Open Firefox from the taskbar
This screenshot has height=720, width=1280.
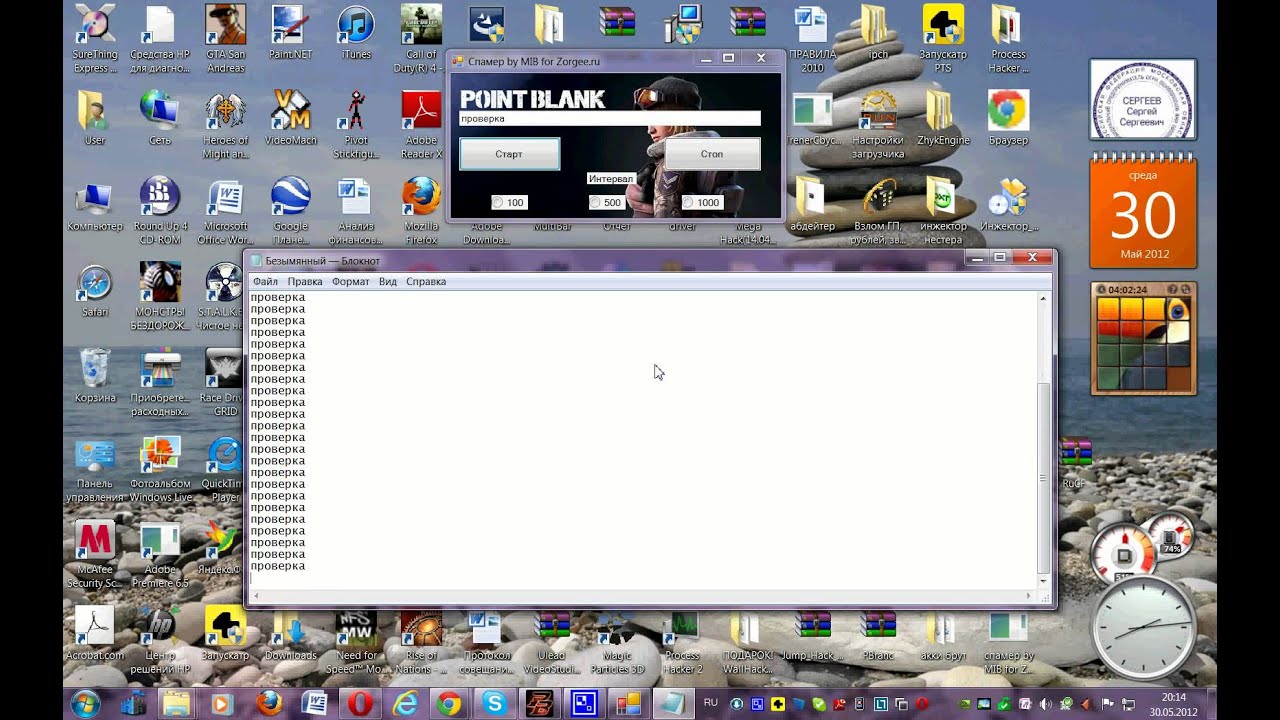(x=268, y=703)
